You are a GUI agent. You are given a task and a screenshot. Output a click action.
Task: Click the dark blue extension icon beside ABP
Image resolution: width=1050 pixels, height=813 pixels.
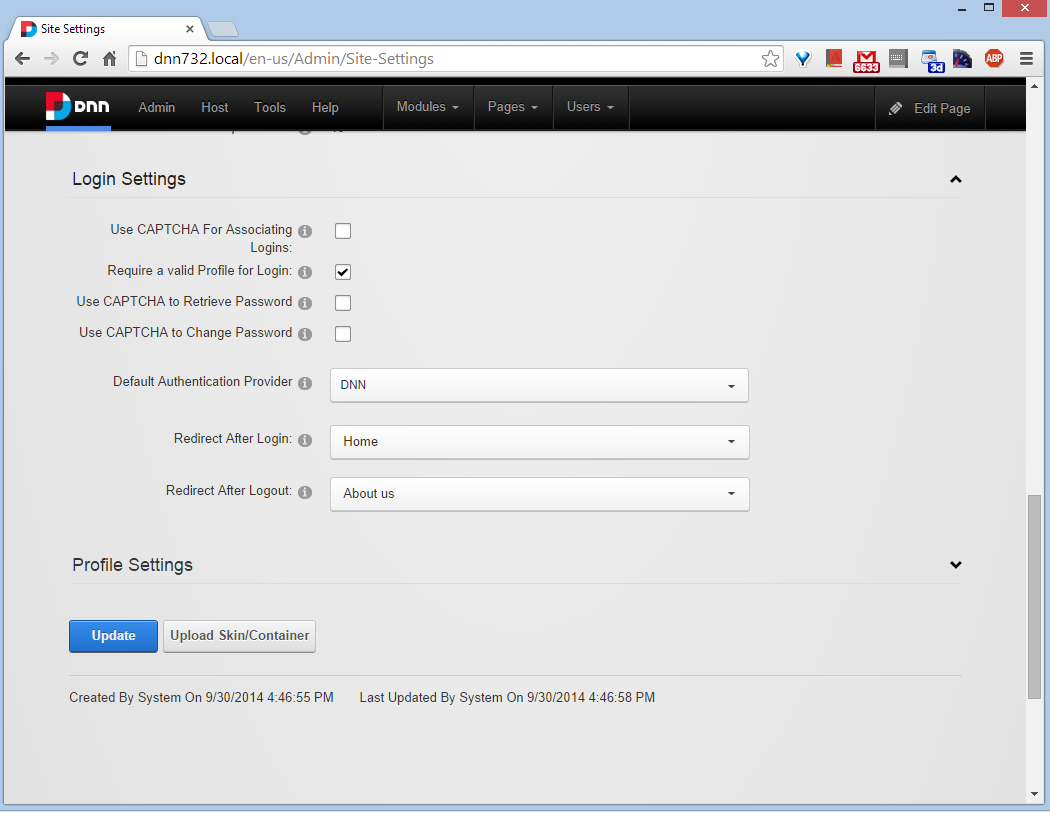[x=962, y=59]
